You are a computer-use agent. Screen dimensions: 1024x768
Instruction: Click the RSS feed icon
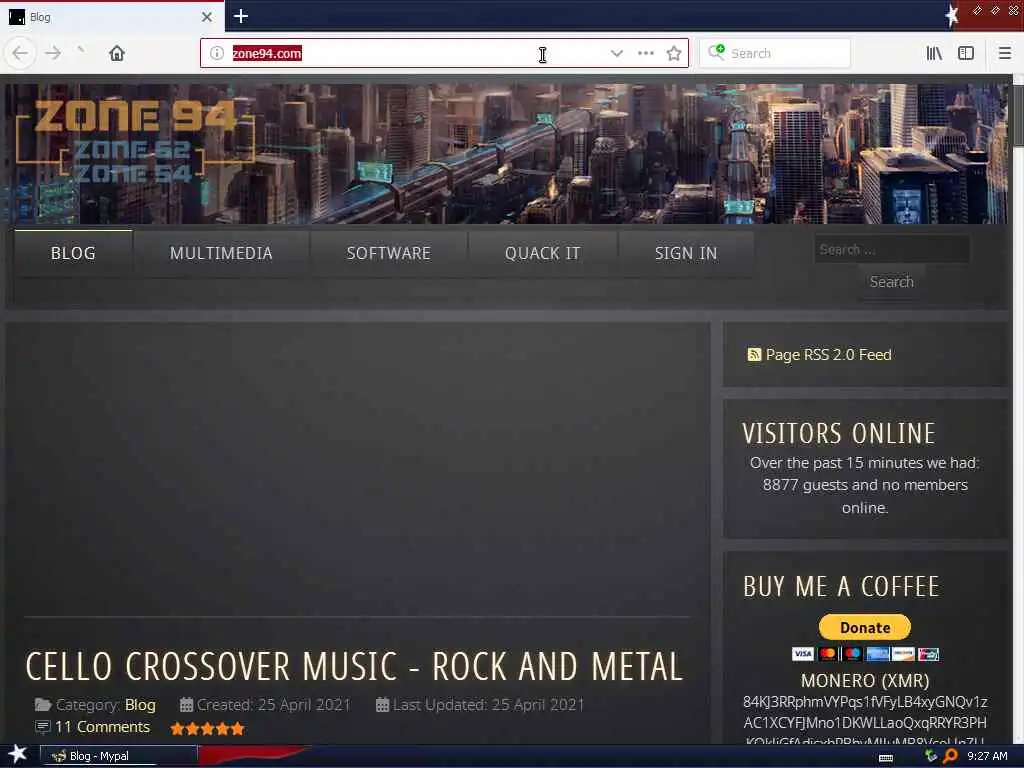point(754,355)
